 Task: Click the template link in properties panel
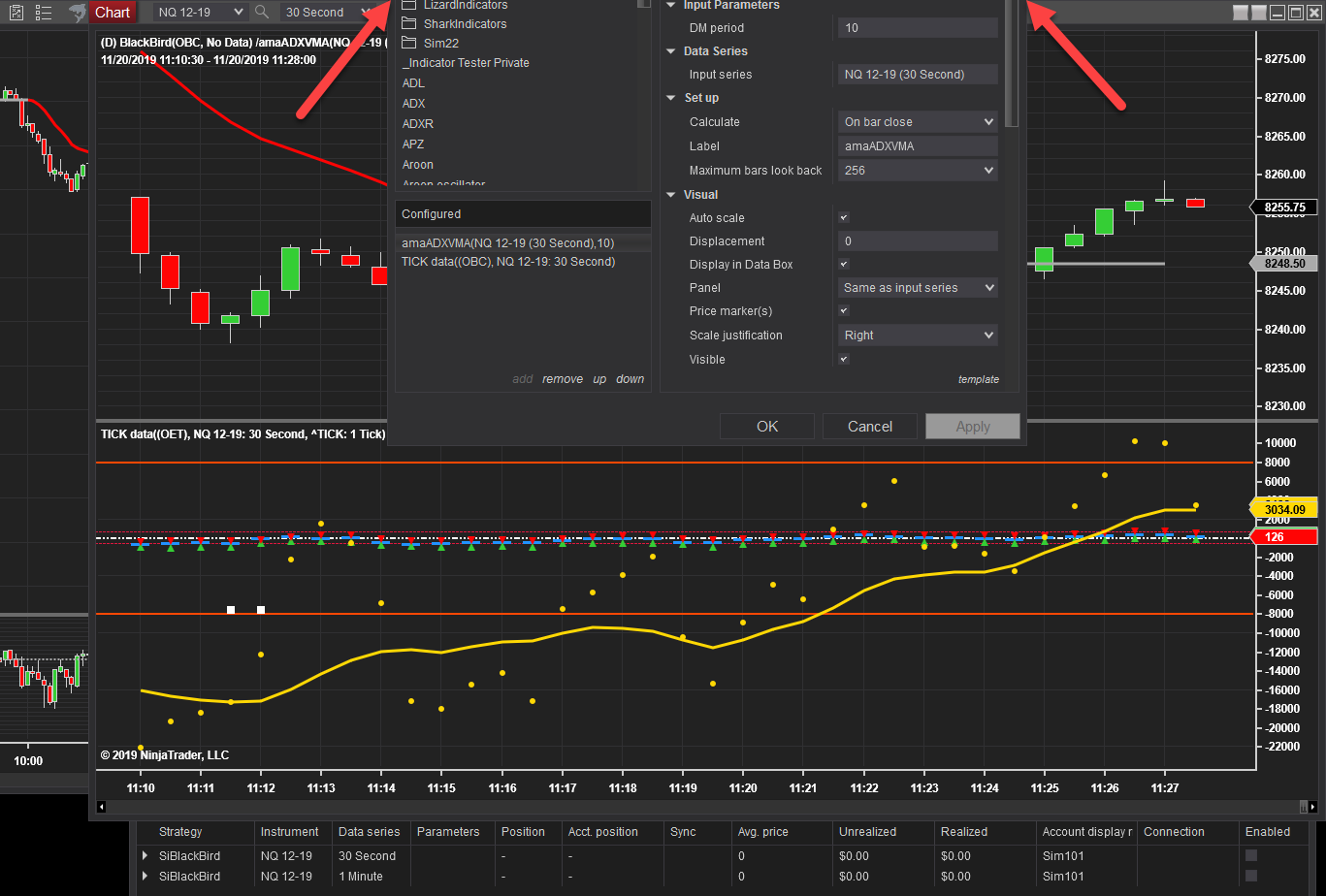coord(979,379)
